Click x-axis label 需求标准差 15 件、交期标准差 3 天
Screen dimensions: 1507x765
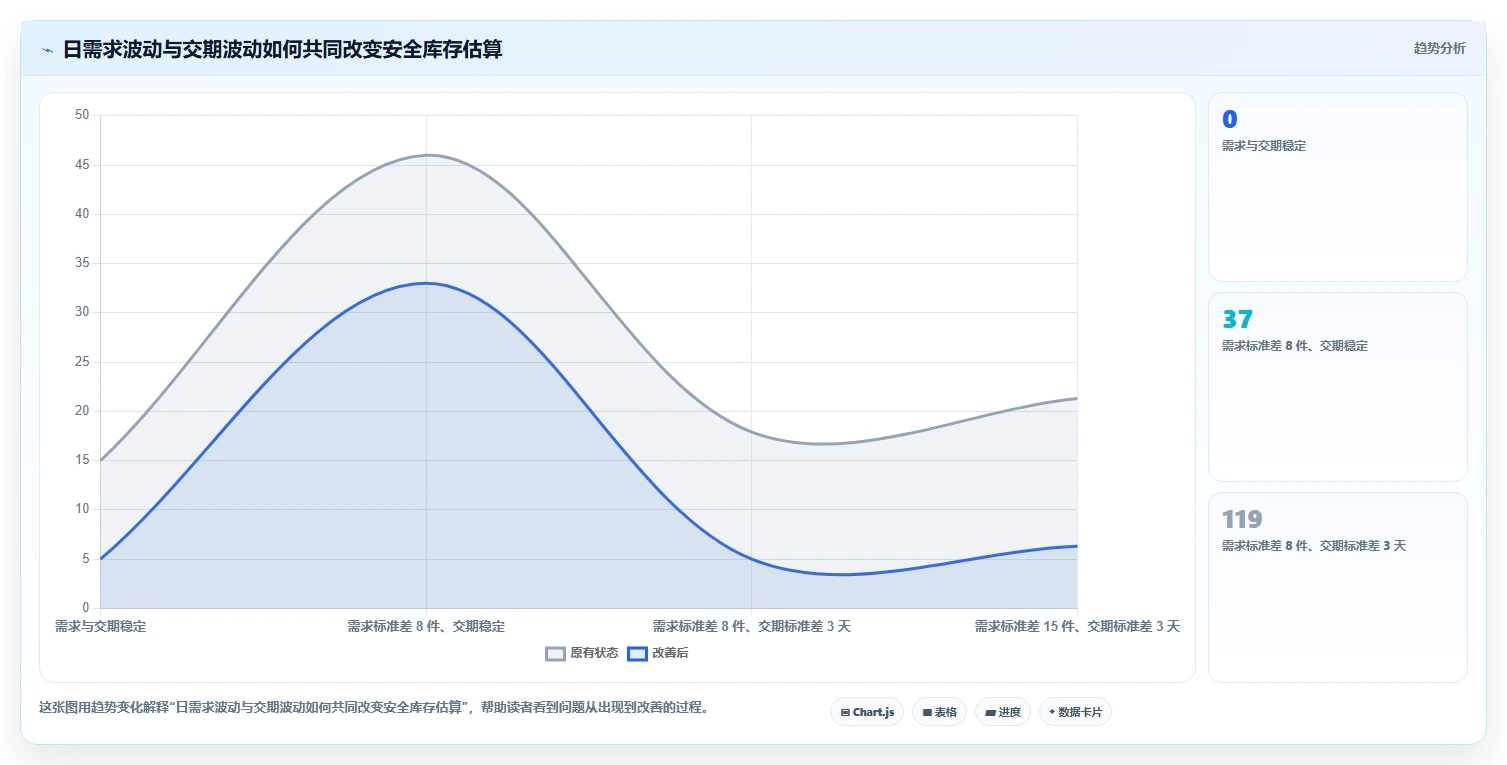click(1077, 627)
